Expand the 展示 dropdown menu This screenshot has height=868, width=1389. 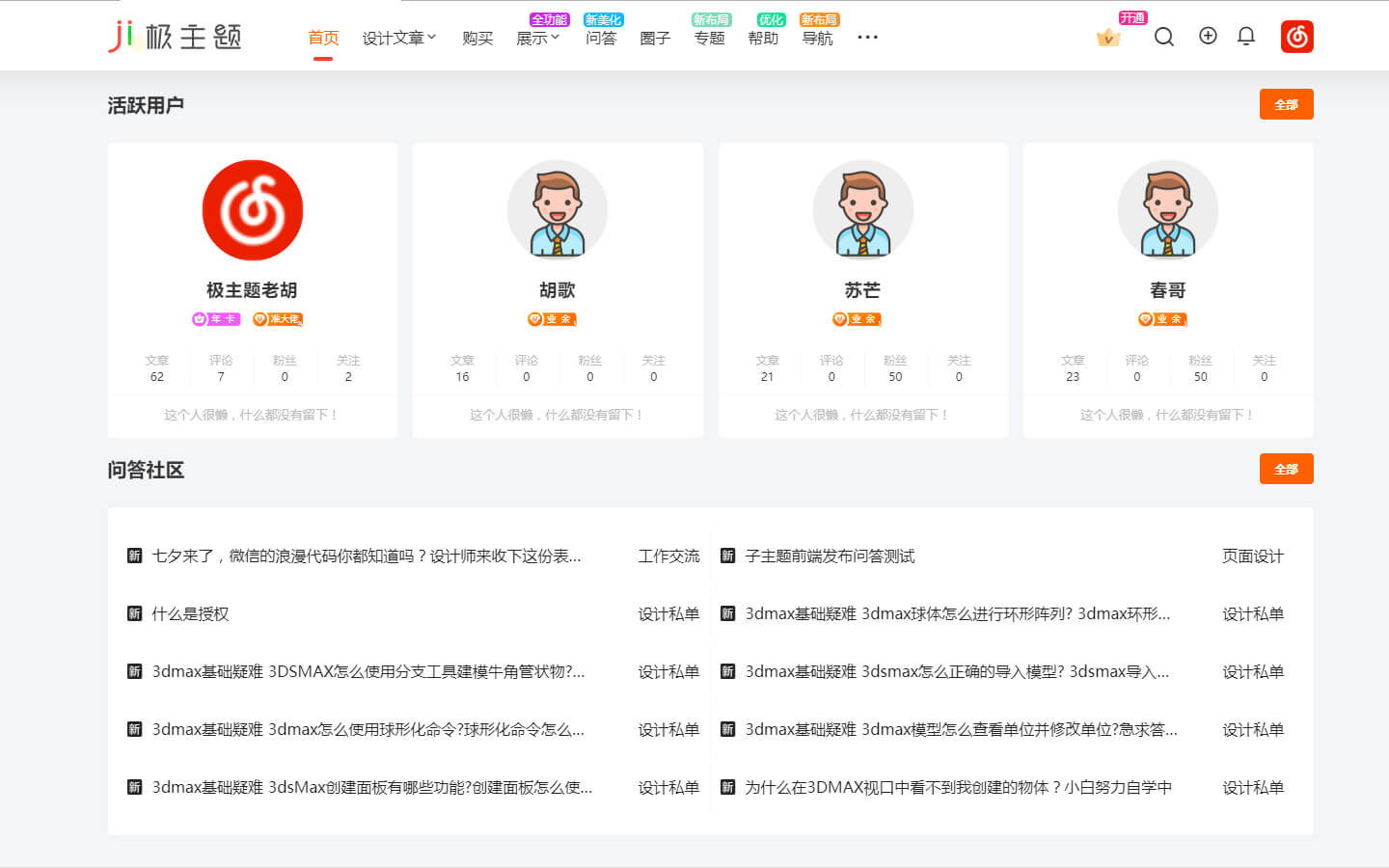[537, 38]
